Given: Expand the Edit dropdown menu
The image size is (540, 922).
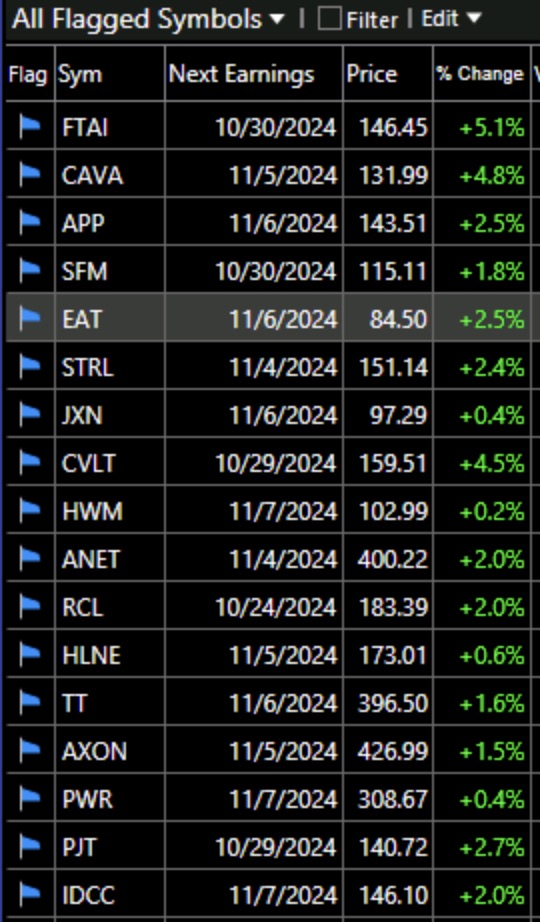Looking at the screenshot, I should (451, 19).
